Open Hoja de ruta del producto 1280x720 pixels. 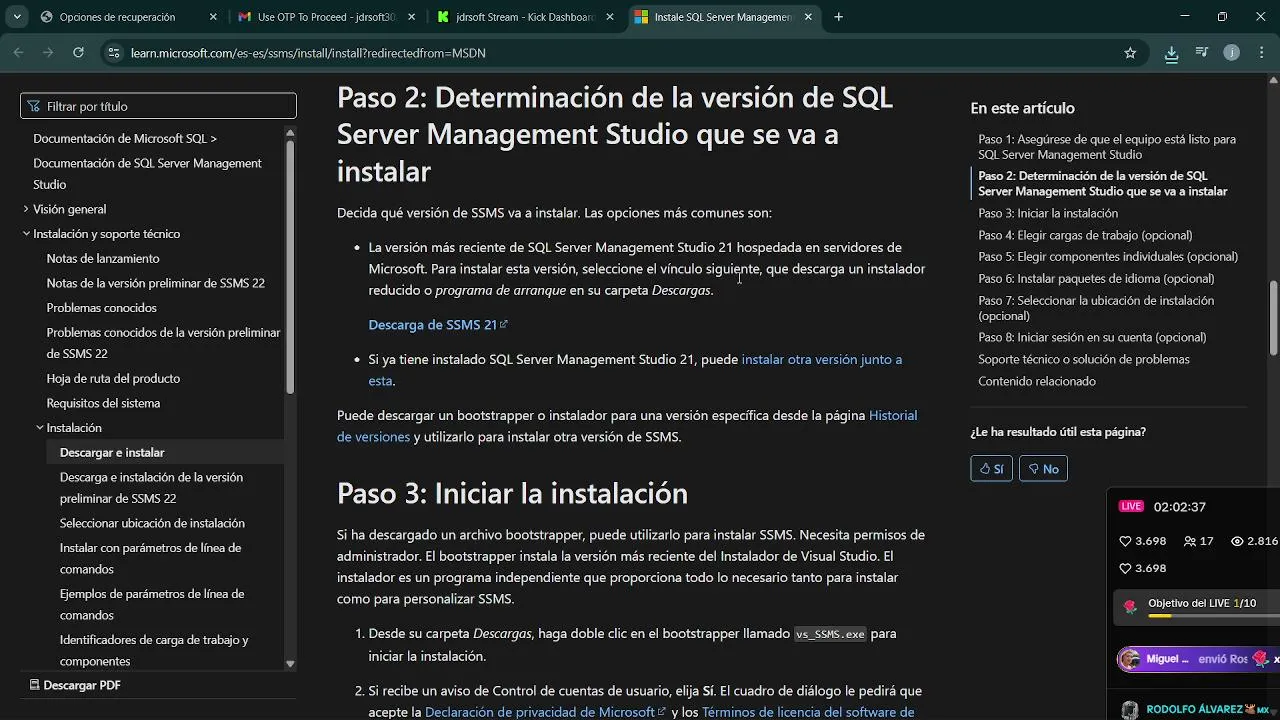[x=113, y=379]
